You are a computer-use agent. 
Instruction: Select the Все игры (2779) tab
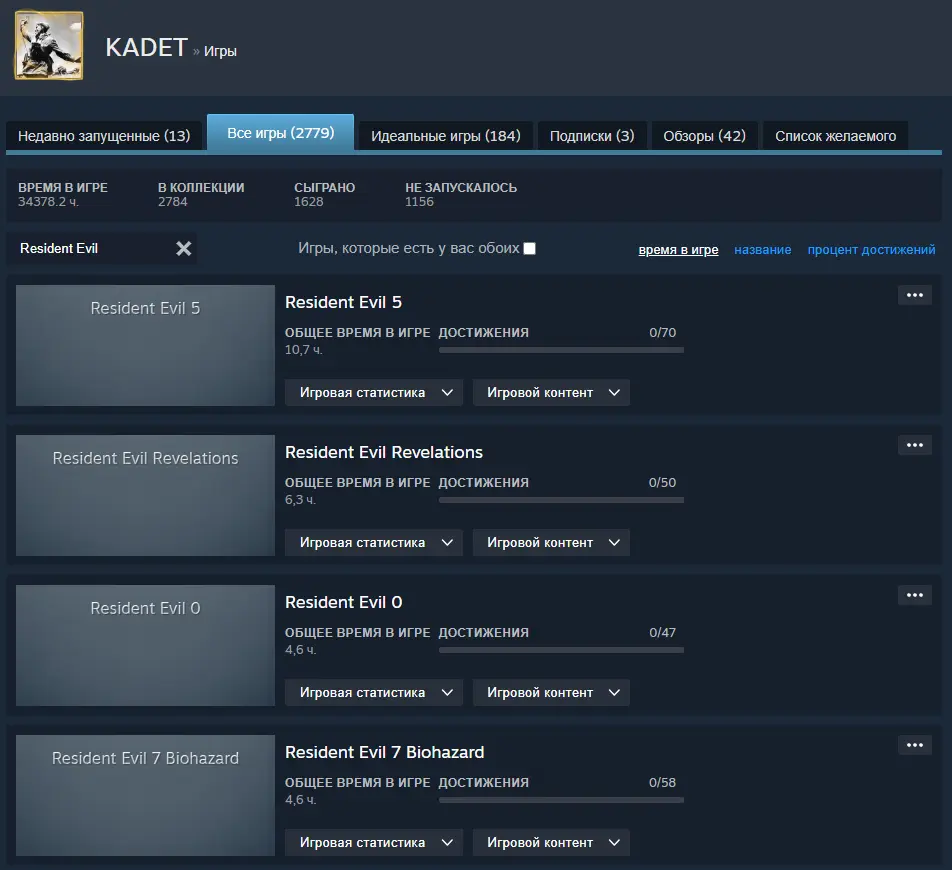coord(280,132)
